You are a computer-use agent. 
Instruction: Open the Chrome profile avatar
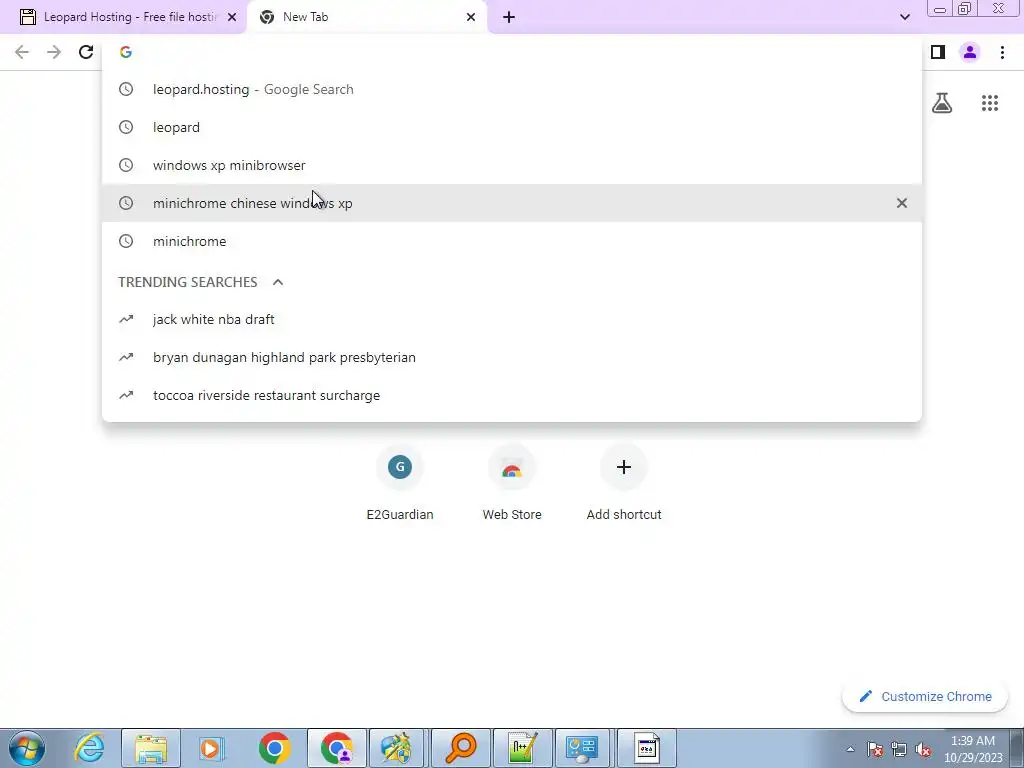pyautogui.click(x=970, y=52)
